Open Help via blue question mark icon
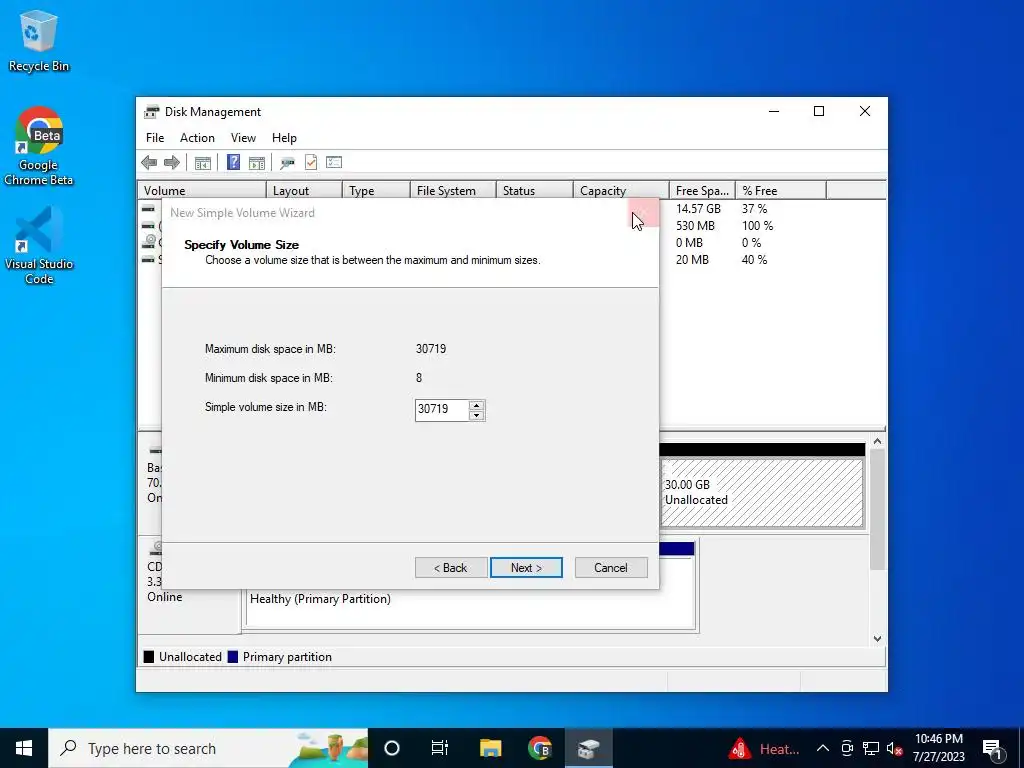 click(233, 162)
